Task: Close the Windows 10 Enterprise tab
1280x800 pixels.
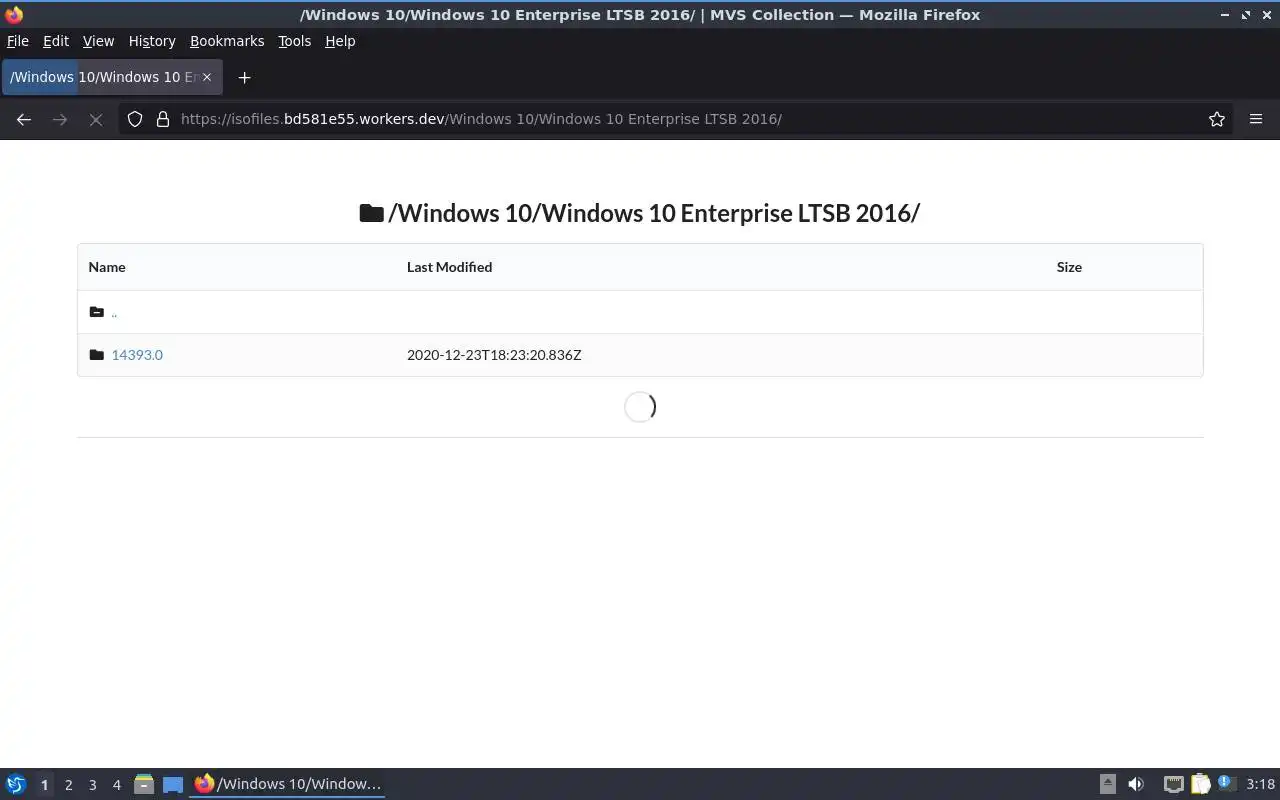Action: pos(207,77)
